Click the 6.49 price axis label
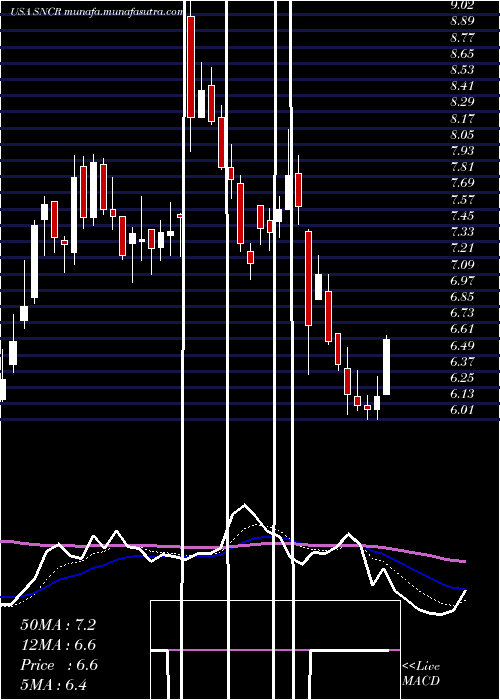Screen dimensions: 500x700 coord(462,346)
